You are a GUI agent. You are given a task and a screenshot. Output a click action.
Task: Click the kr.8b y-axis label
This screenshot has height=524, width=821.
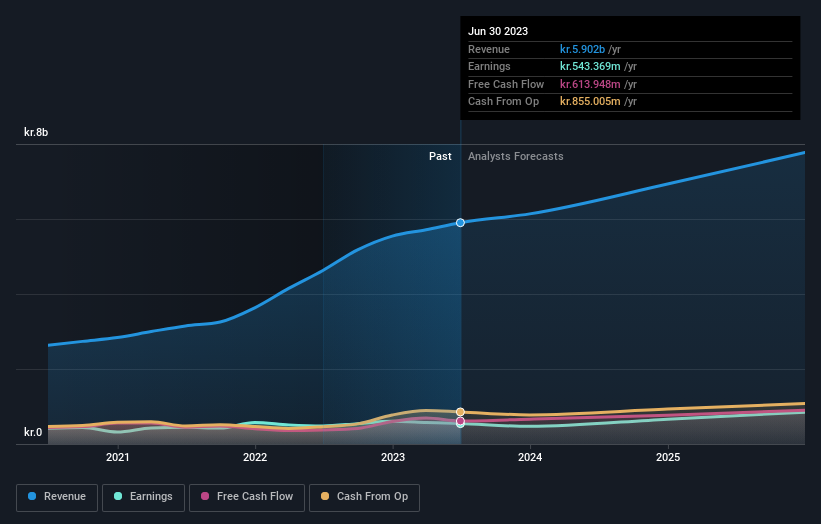click(x=36, y=132)
